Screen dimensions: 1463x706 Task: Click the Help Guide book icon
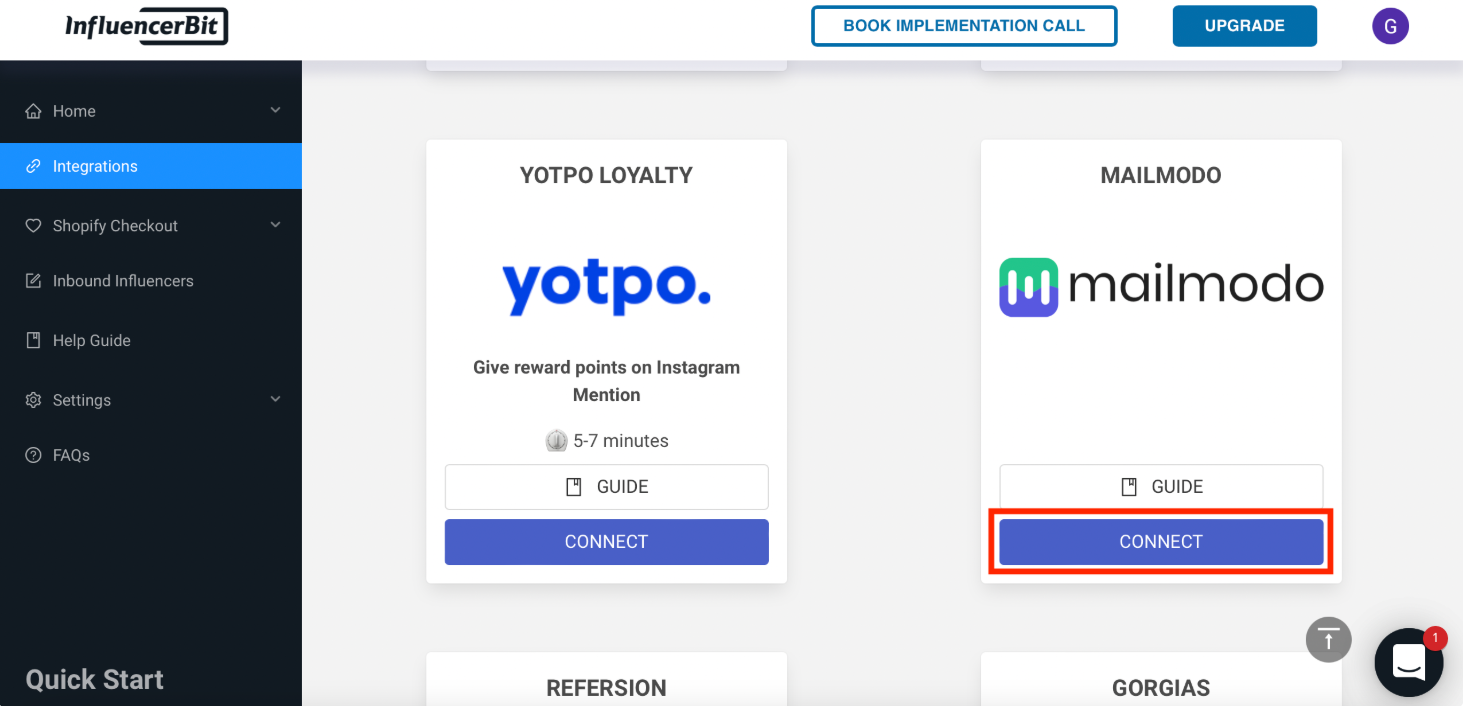coord(33,340)
